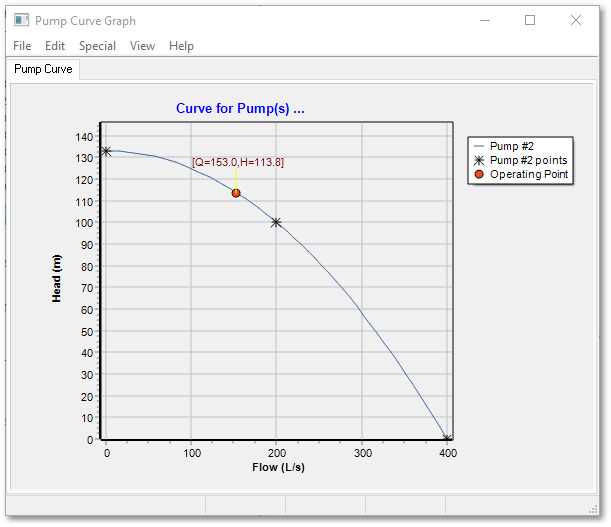
Task: Click the Operating Point legend circle icon
Action: [x=479, y=174]
